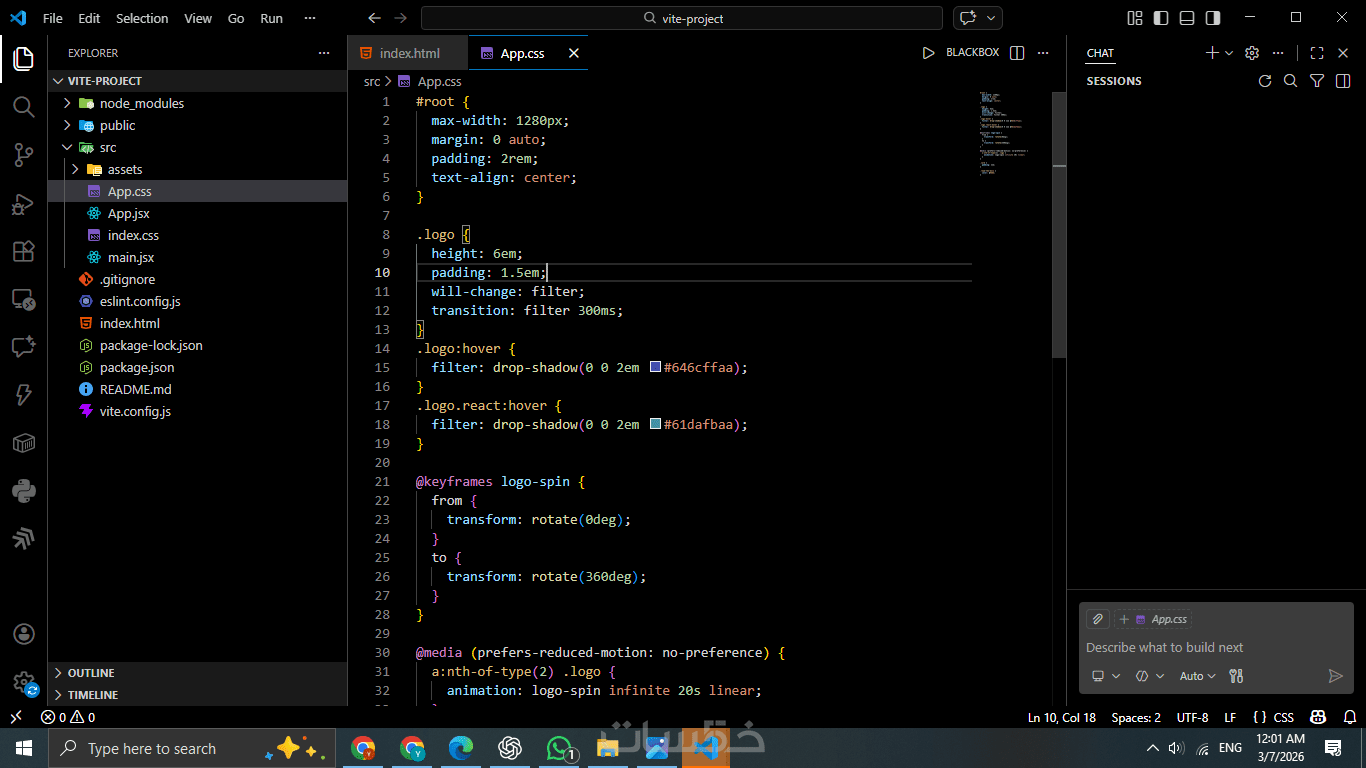Screen dimensions: 1366x768
Task: Click the split editor right icon
Action: click(1017, 53)
